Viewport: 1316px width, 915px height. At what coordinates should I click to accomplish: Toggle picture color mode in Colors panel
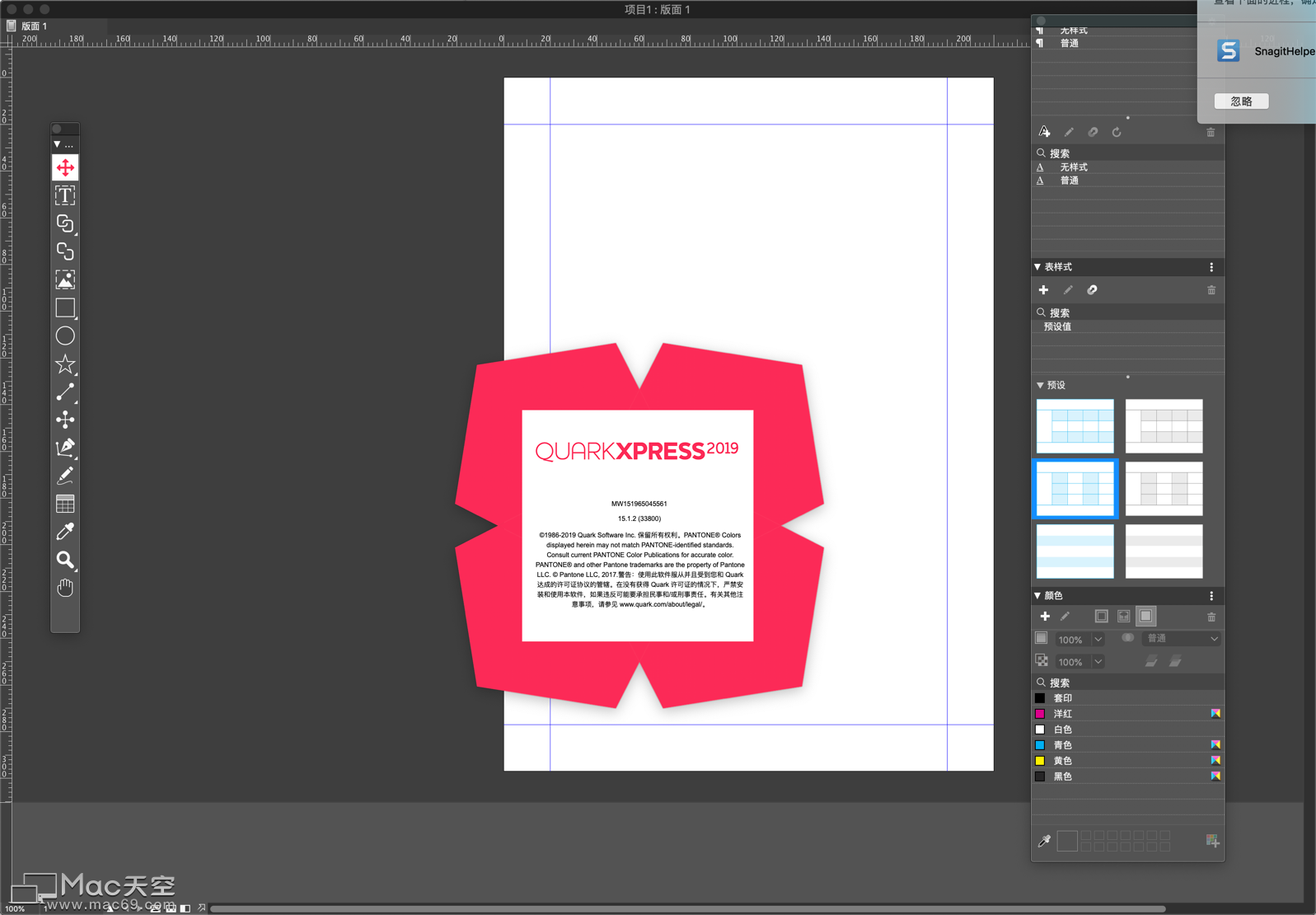1123,617
